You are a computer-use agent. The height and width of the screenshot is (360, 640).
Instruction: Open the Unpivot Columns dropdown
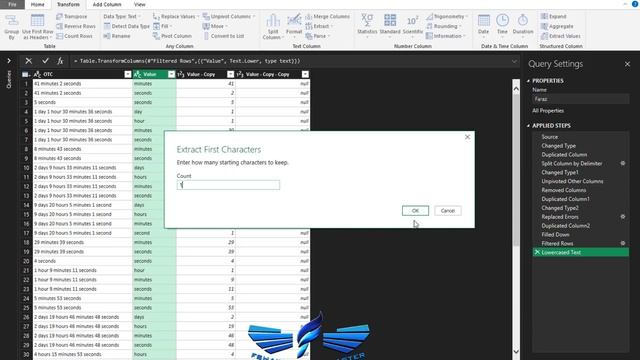(x=229, y=16)
